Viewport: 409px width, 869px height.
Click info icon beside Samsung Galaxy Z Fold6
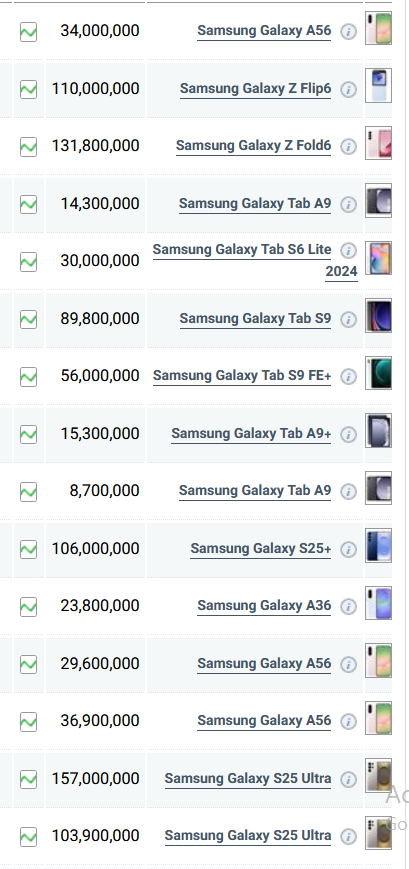tap(348, 146)
